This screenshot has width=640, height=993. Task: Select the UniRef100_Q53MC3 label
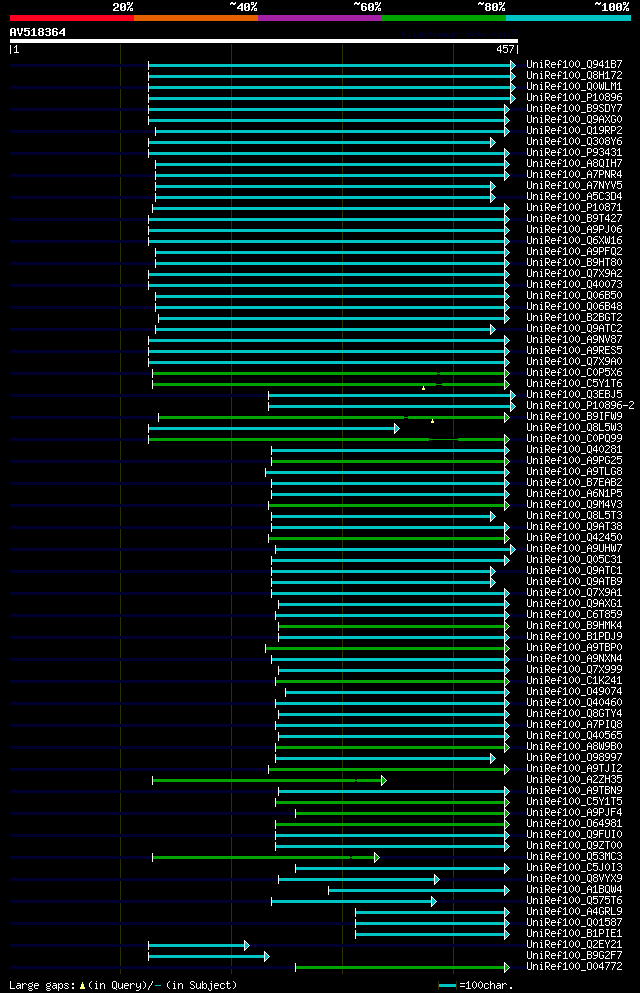(x=574, y=857)
